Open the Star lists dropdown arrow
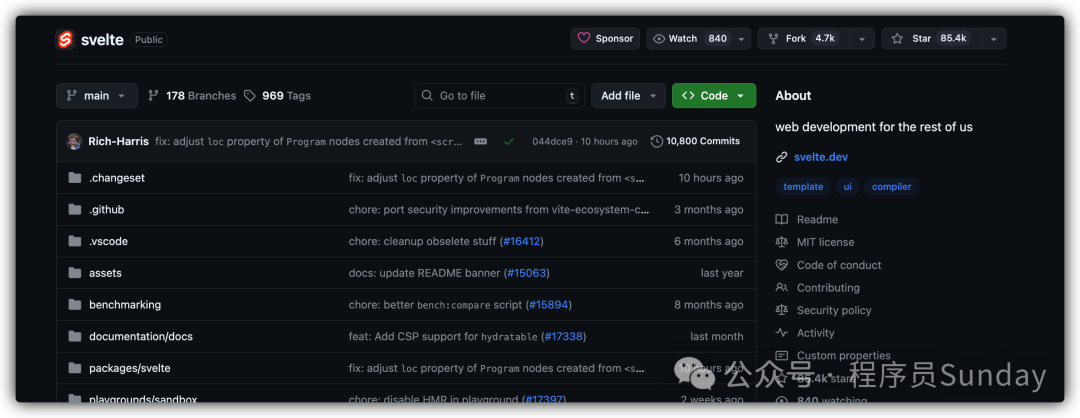The image size is (1080, 418). click(993, 39)
